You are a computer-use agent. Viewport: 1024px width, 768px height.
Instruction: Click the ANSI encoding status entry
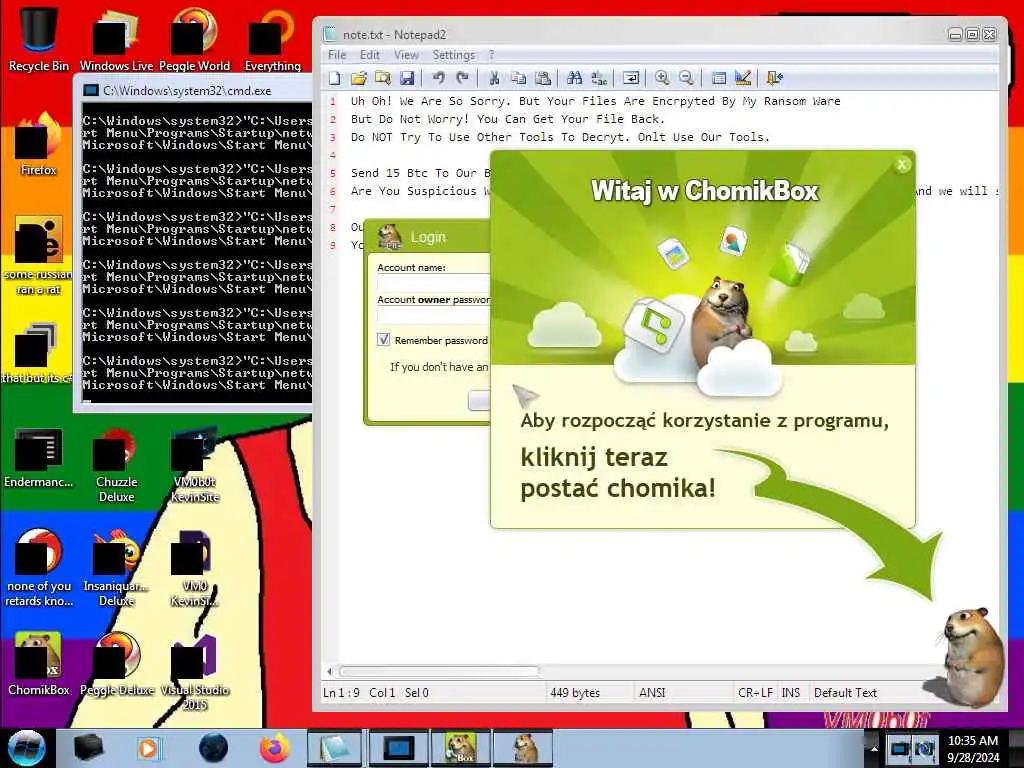click(652, 693)
